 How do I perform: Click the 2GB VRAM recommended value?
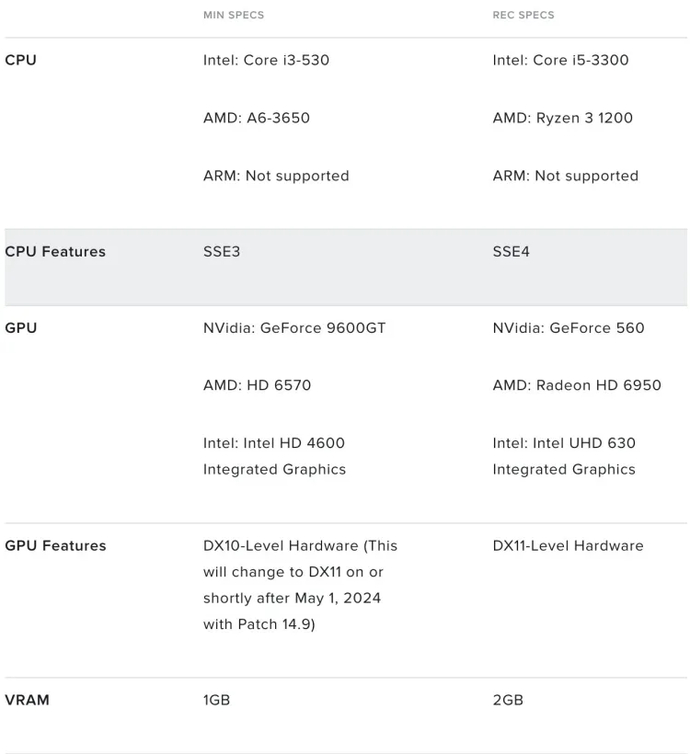click(508, 700)
